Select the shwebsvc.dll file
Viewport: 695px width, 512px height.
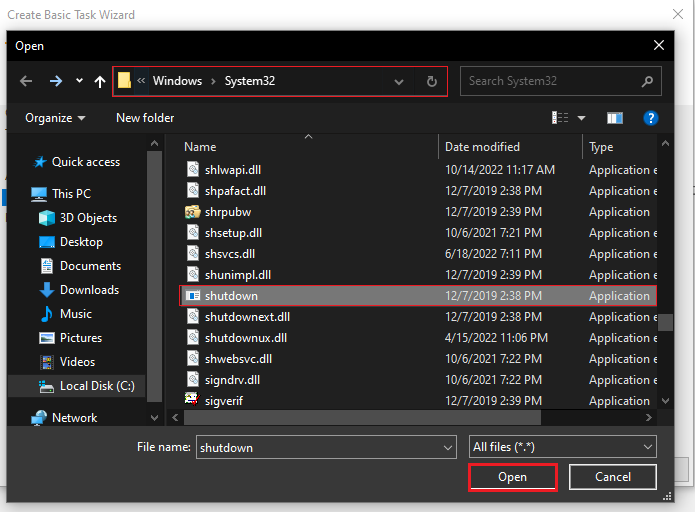point(238,359)
